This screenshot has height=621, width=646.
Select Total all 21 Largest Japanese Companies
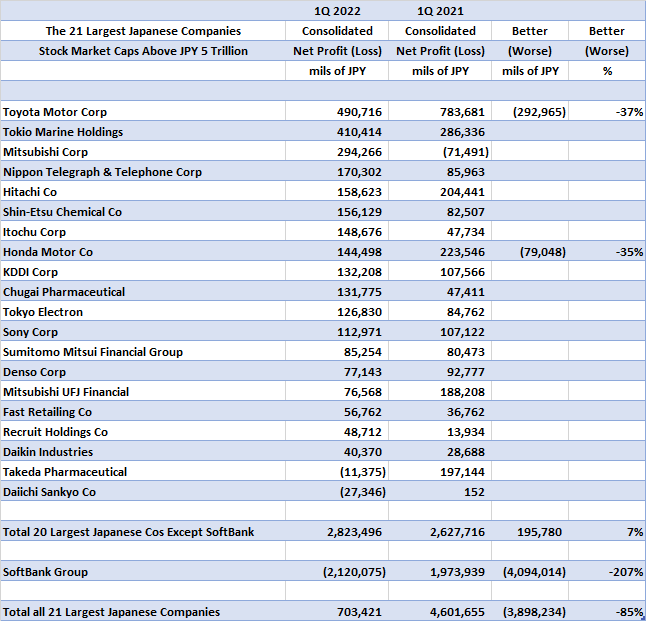(111, 612)
